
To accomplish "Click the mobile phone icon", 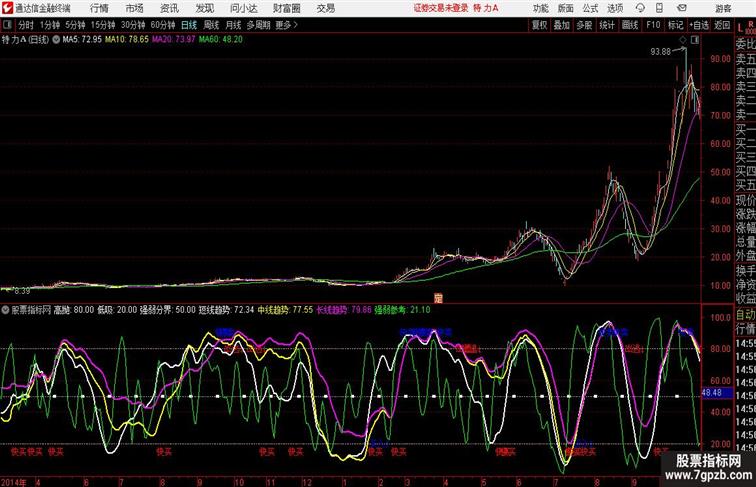I will pyautogui.click(x=659, y=8).
